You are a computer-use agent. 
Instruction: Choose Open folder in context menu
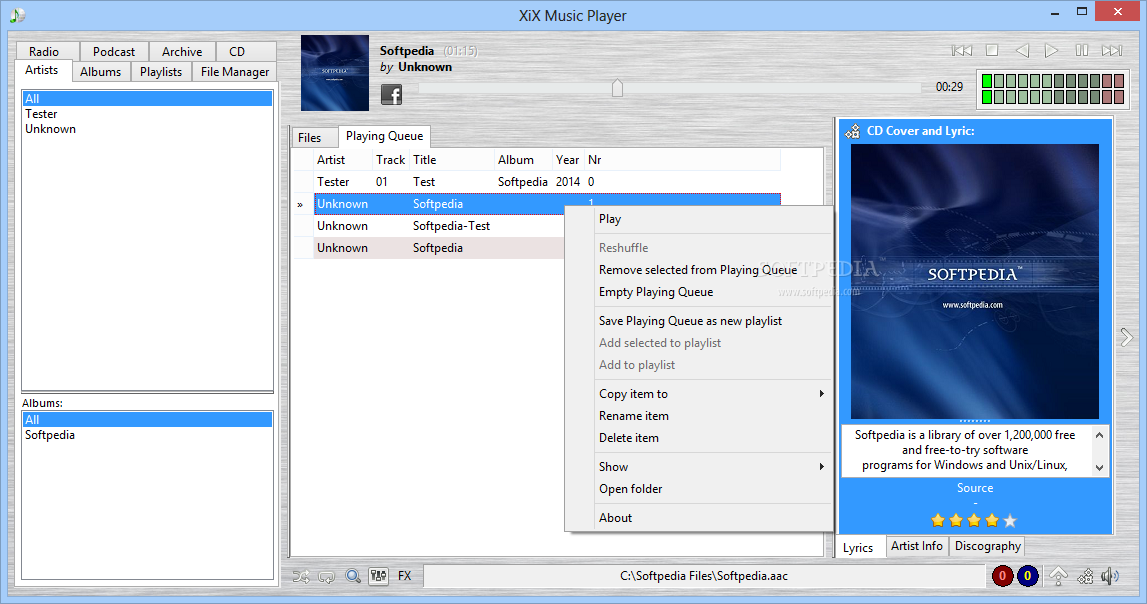(699, 488)
